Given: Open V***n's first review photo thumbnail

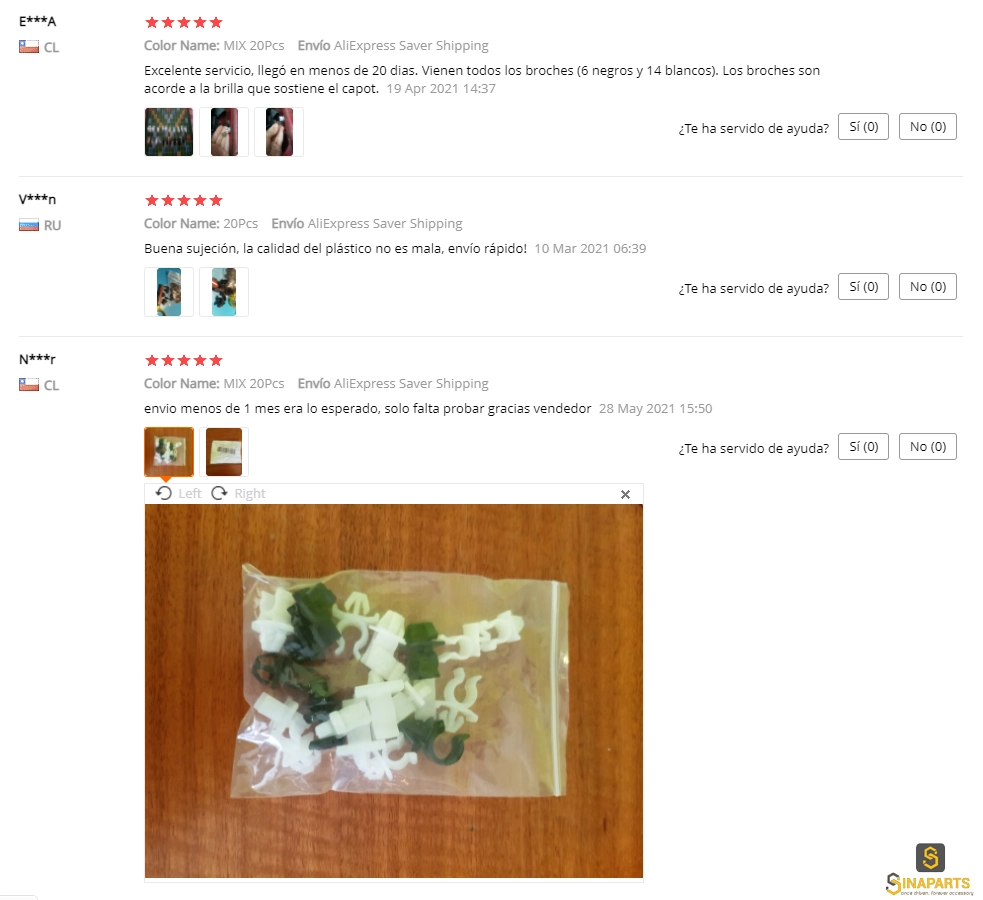Looking at the screenshot, I should click(169, 291).
